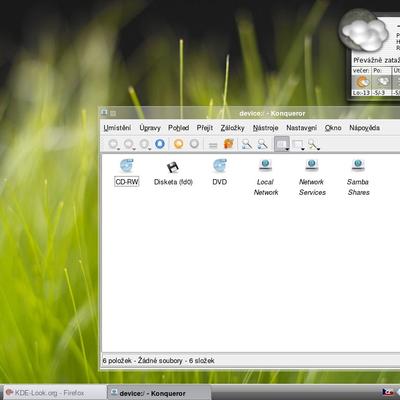The height and width of the screenshot is (400, 400).
Task: Open the Přejít menu
Action: click(x=205, y=128)
